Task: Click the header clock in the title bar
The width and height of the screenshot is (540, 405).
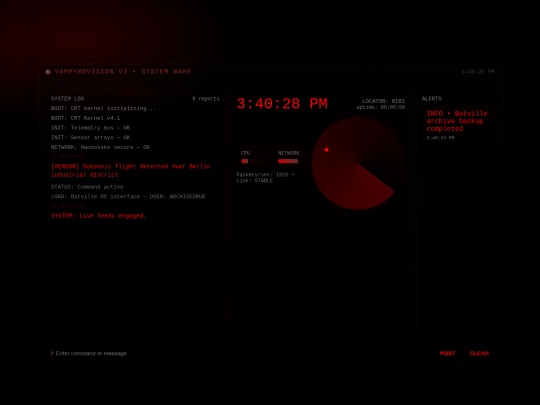Action: click(478, 72)
